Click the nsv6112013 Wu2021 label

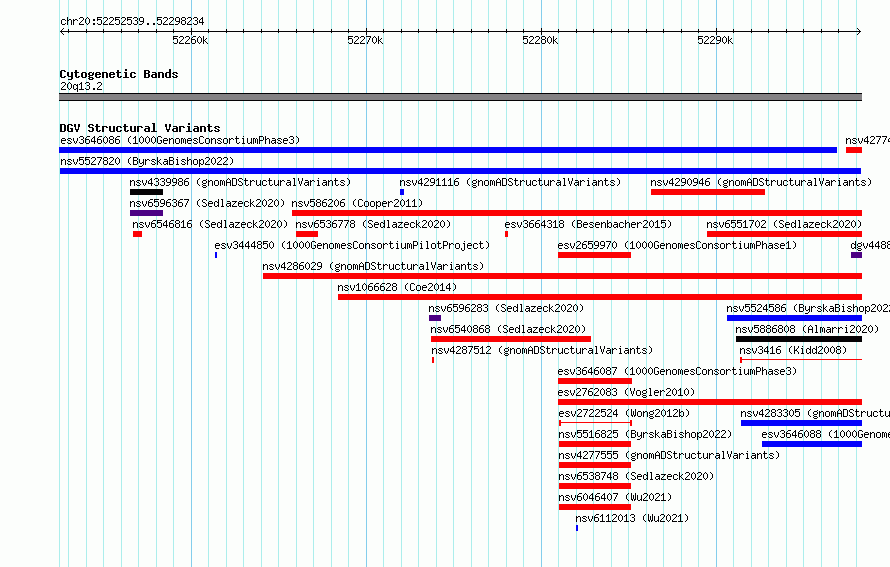tap(632, 518)
